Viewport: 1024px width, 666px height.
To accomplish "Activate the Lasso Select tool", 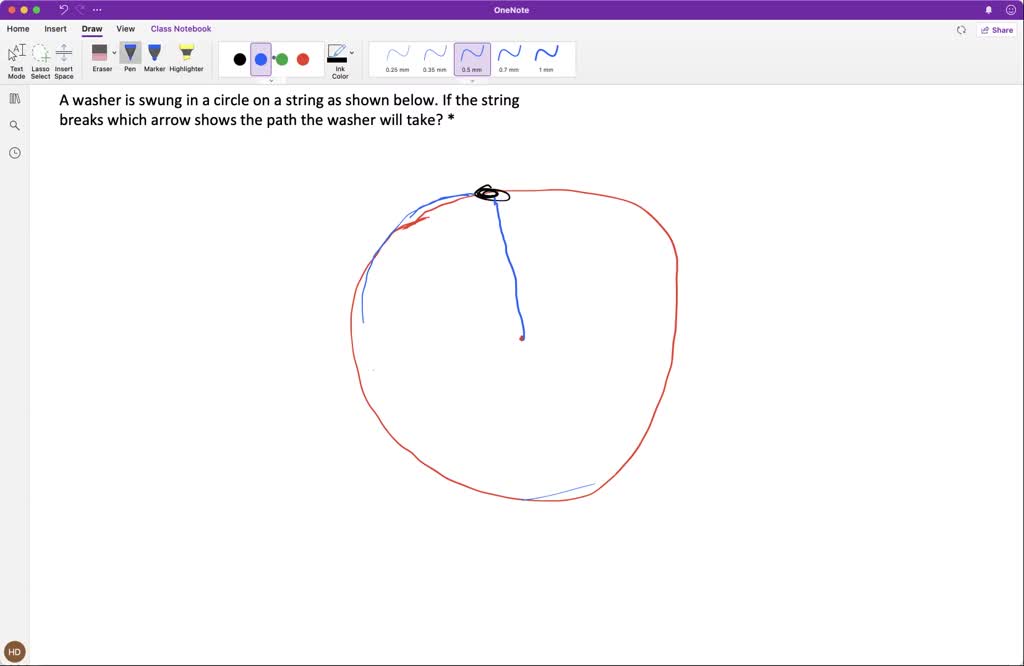I will (x=40, y=58).
